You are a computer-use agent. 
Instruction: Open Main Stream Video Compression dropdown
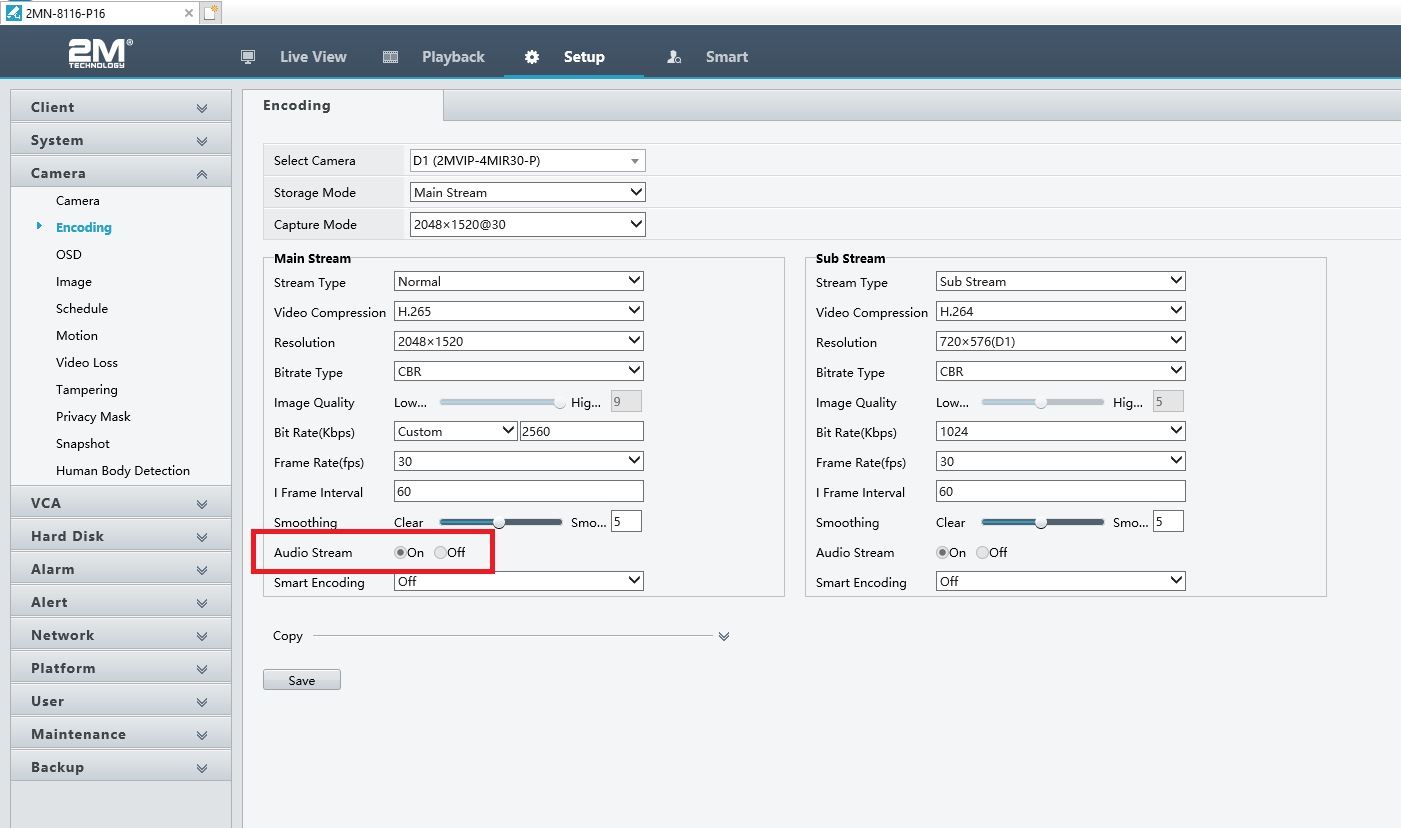coord(519,311)
